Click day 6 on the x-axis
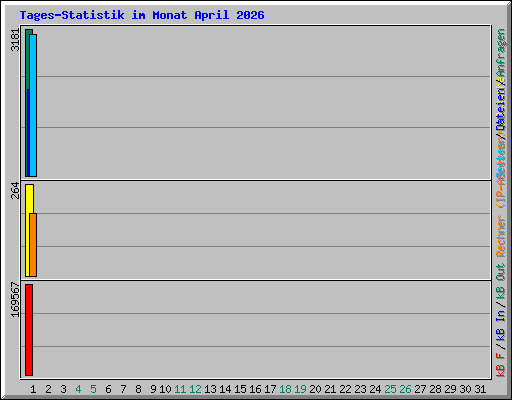This screenshot has width=512, height=400. pos(108,389)
